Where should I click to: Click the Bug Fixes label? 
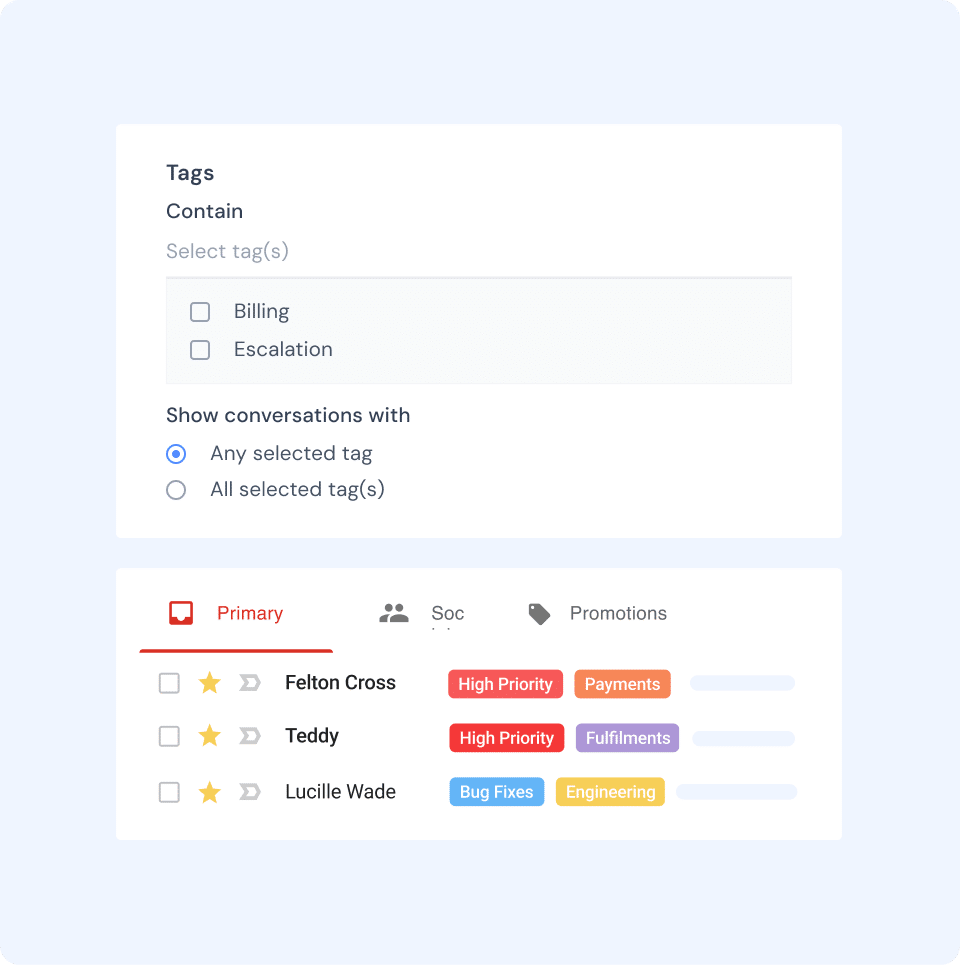[496, 792]
